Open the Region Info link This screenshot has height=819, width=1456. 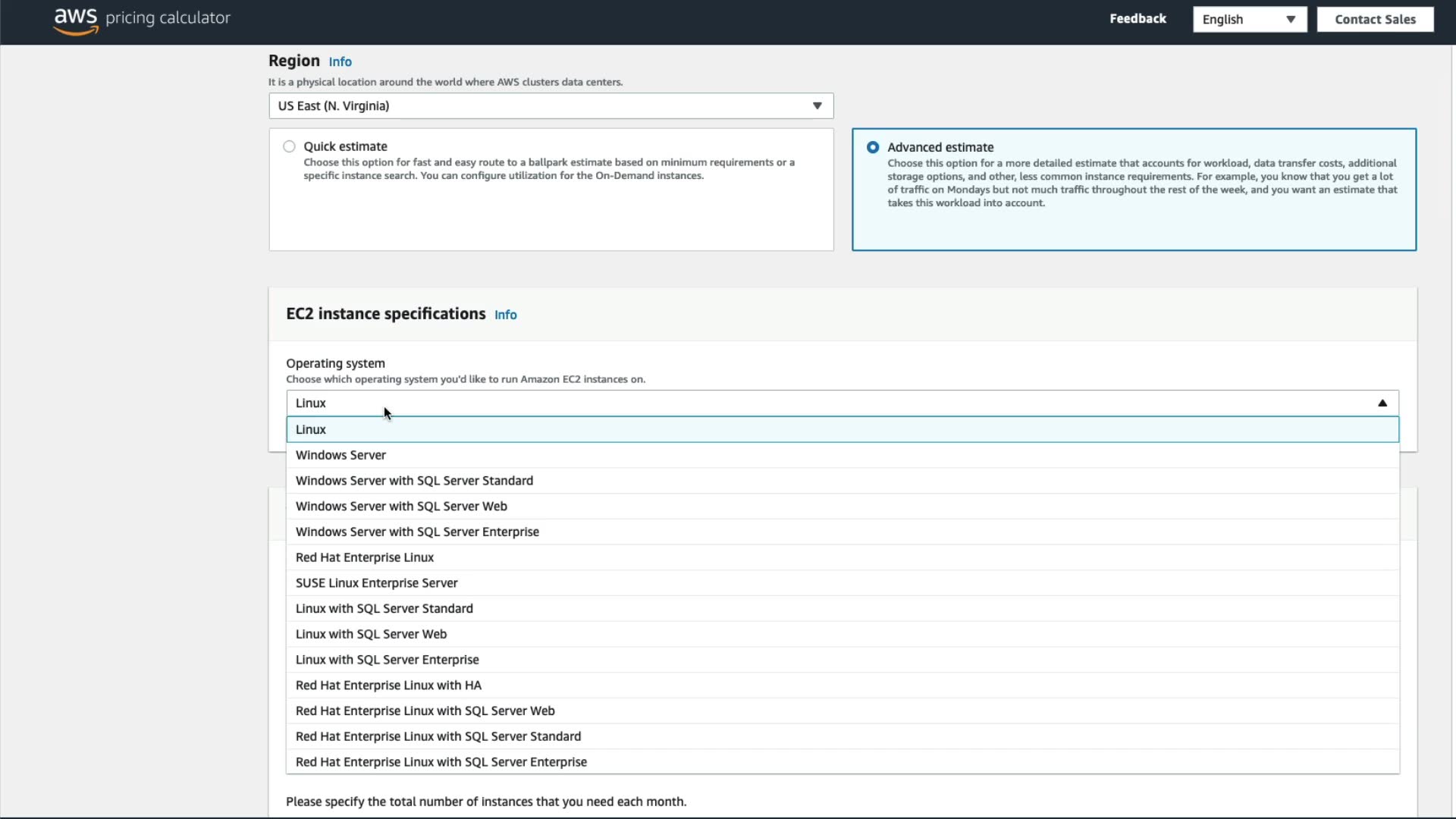point(340,62)
